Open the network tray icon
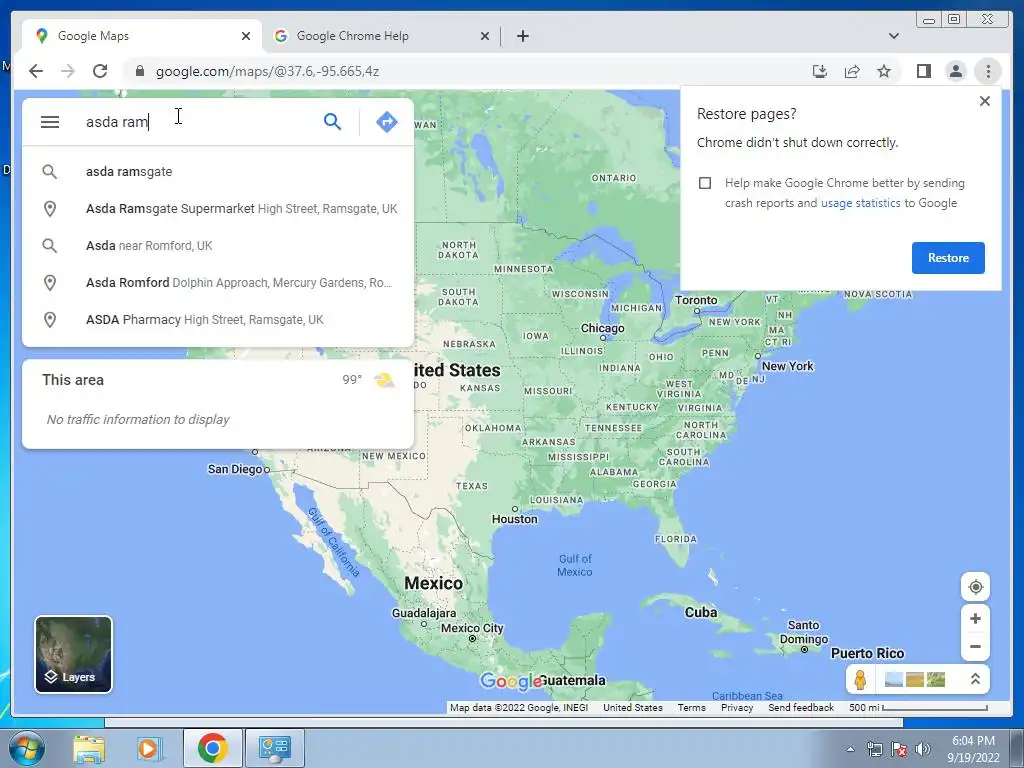Image resolution: width=1024 pixels, height=768 pixels. (874, 749)
